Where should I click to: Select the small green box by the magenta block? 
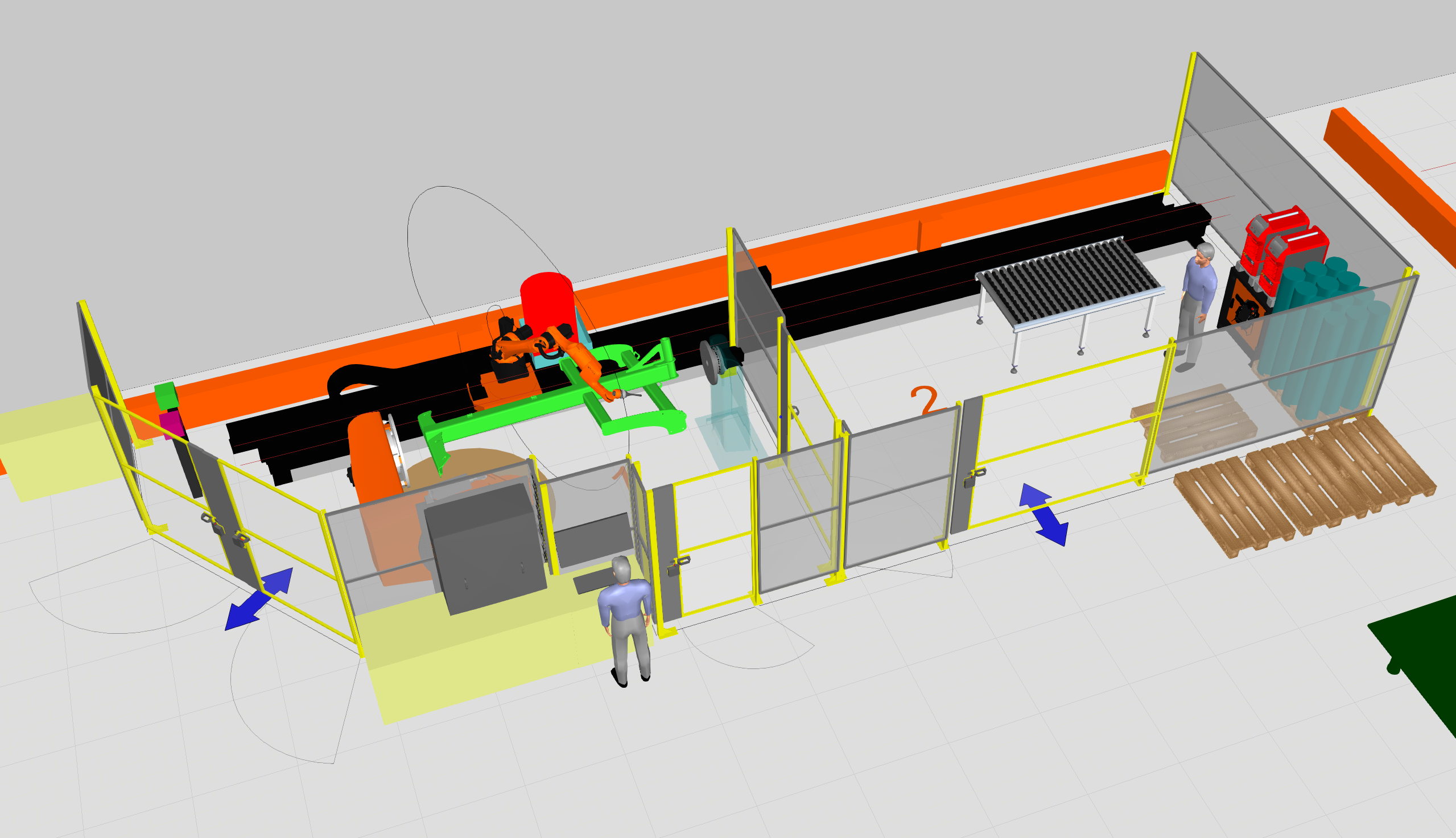click(166, 396)
